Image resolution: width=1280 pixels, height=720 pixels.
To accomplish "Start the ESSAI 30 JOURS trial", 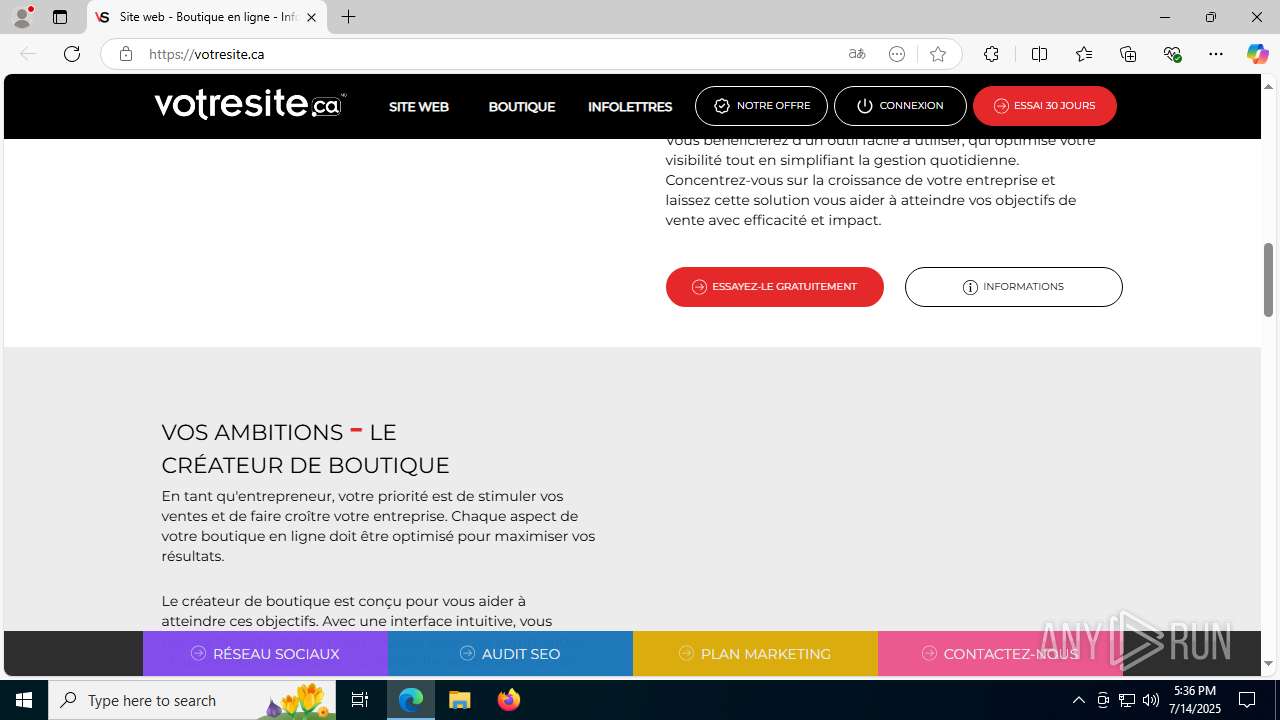I will click(x=1045, y=106).
